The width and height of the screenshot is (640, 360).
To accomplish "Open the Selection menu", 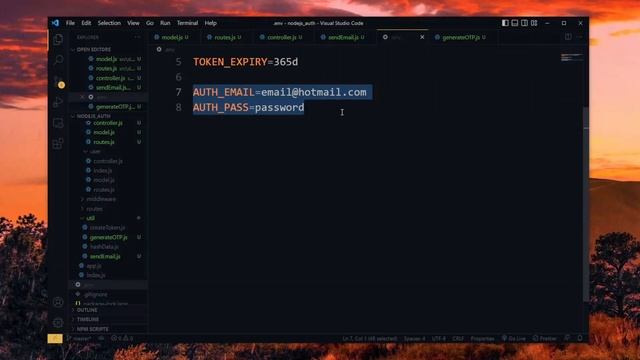I will coord(109,23).
